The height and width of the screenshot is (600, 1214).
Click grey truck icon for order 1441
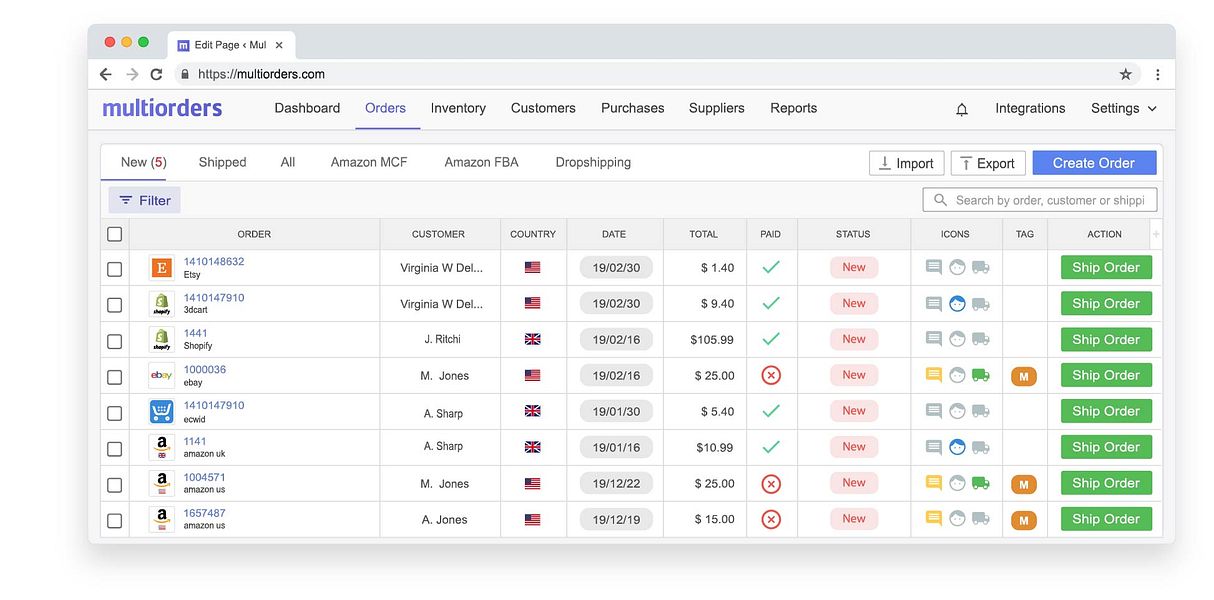point(981,339)
